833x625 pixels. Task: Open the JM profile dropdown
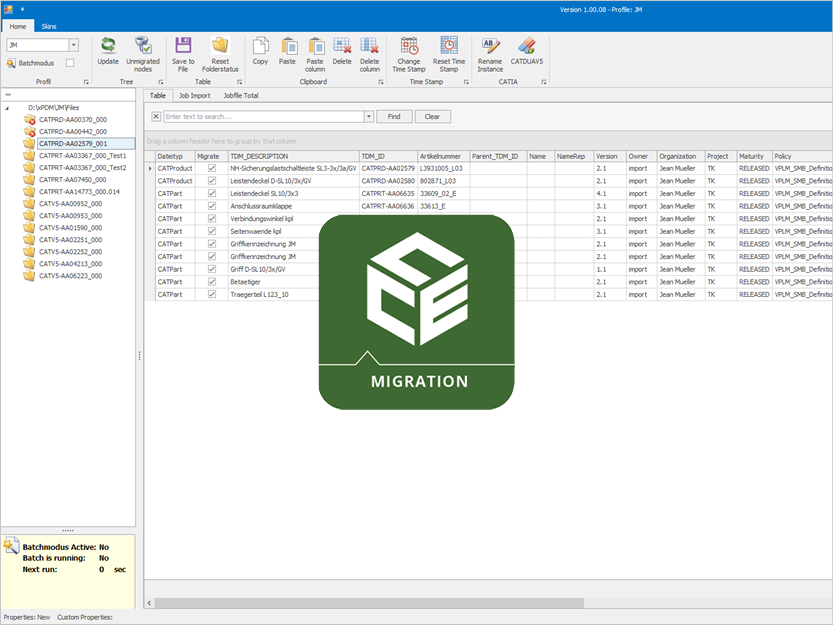[x=74, y=45]
